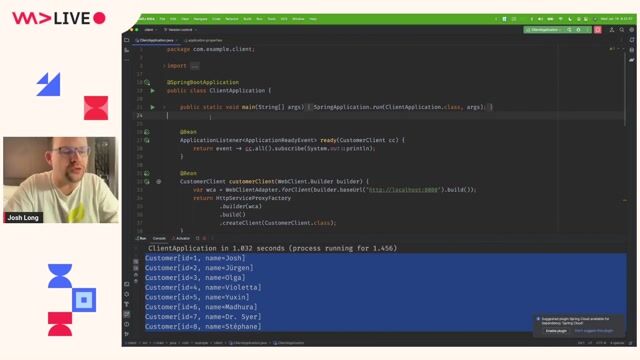This screenshot has width=640, height=360.
Task: Click 'package com.example.client;' code line
Action: click(x=211, y=49)
